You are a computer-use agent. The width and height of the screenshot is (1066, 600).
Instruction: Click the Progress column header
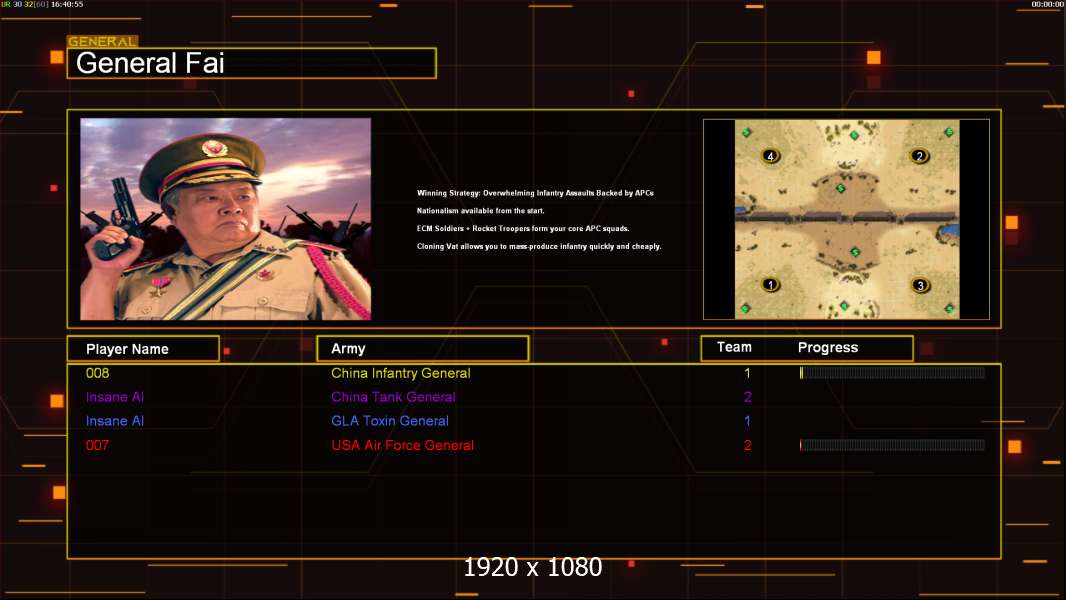pos(827,347)
